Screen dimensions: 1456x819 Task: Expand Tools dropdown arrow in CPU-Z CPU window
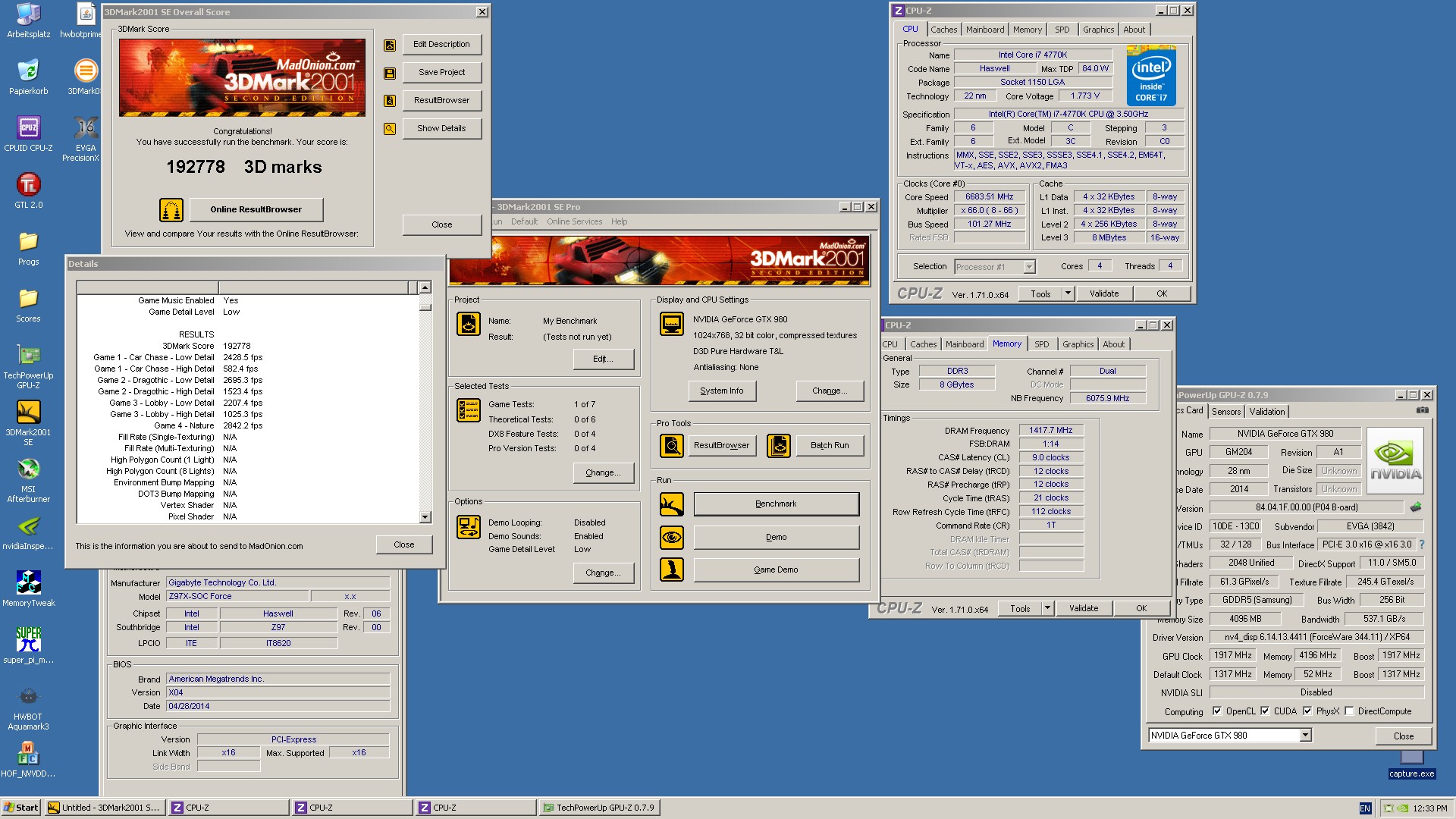[x=1068, y=293]
